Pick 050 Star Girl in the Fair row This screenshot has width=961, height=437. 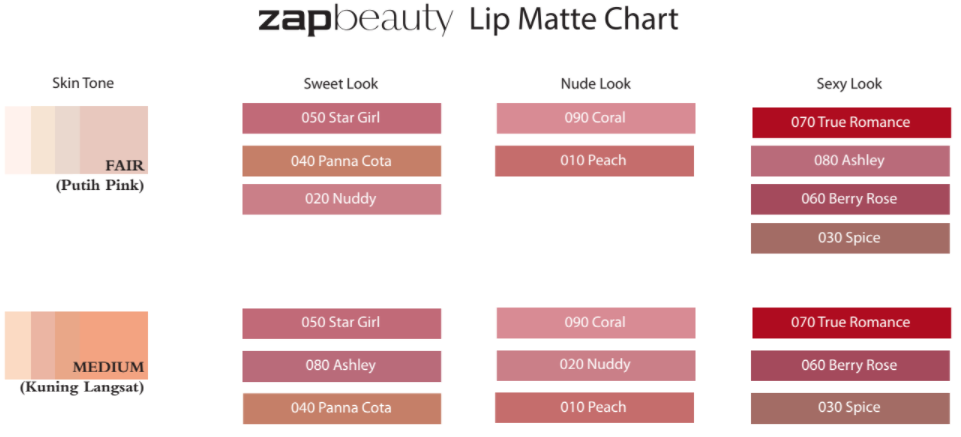click(341, 118)
